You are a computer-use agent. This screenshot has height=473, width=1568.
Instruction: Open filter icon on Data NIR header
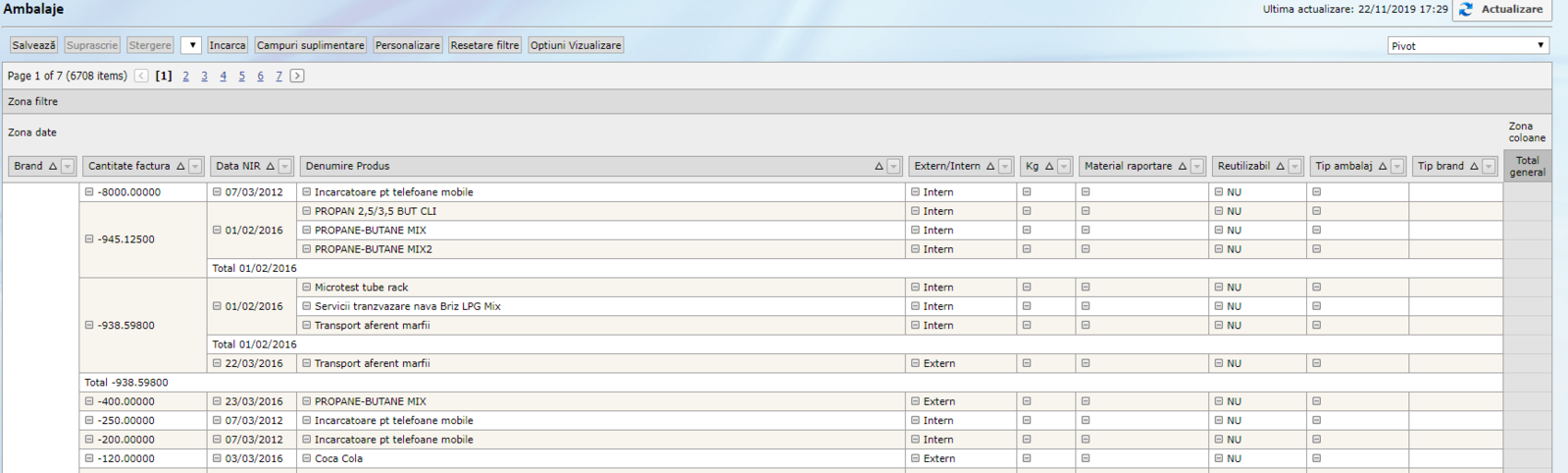click(x=284, y=167)
